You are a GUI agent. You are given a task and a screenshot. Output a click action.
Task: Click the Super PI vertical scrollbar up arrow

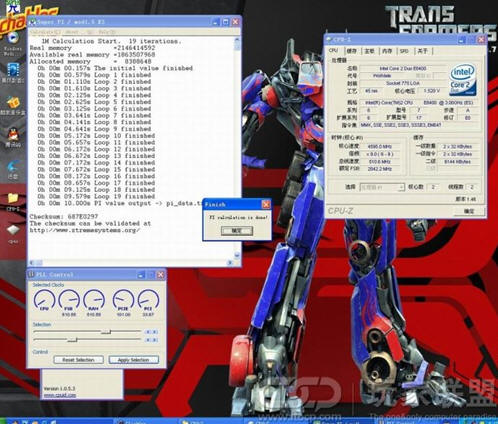[x=237, y=40]
